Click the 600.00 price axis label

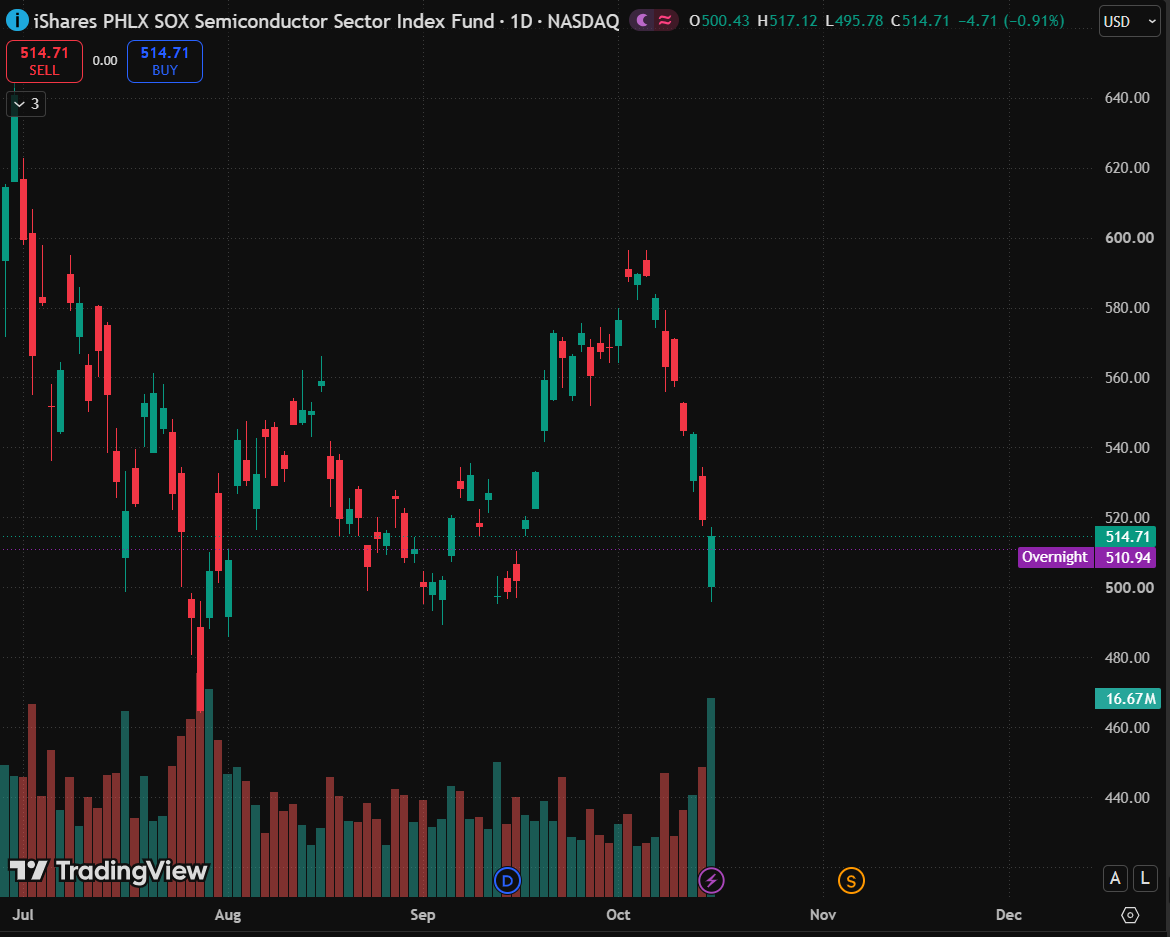click(x=1128, y=237)
